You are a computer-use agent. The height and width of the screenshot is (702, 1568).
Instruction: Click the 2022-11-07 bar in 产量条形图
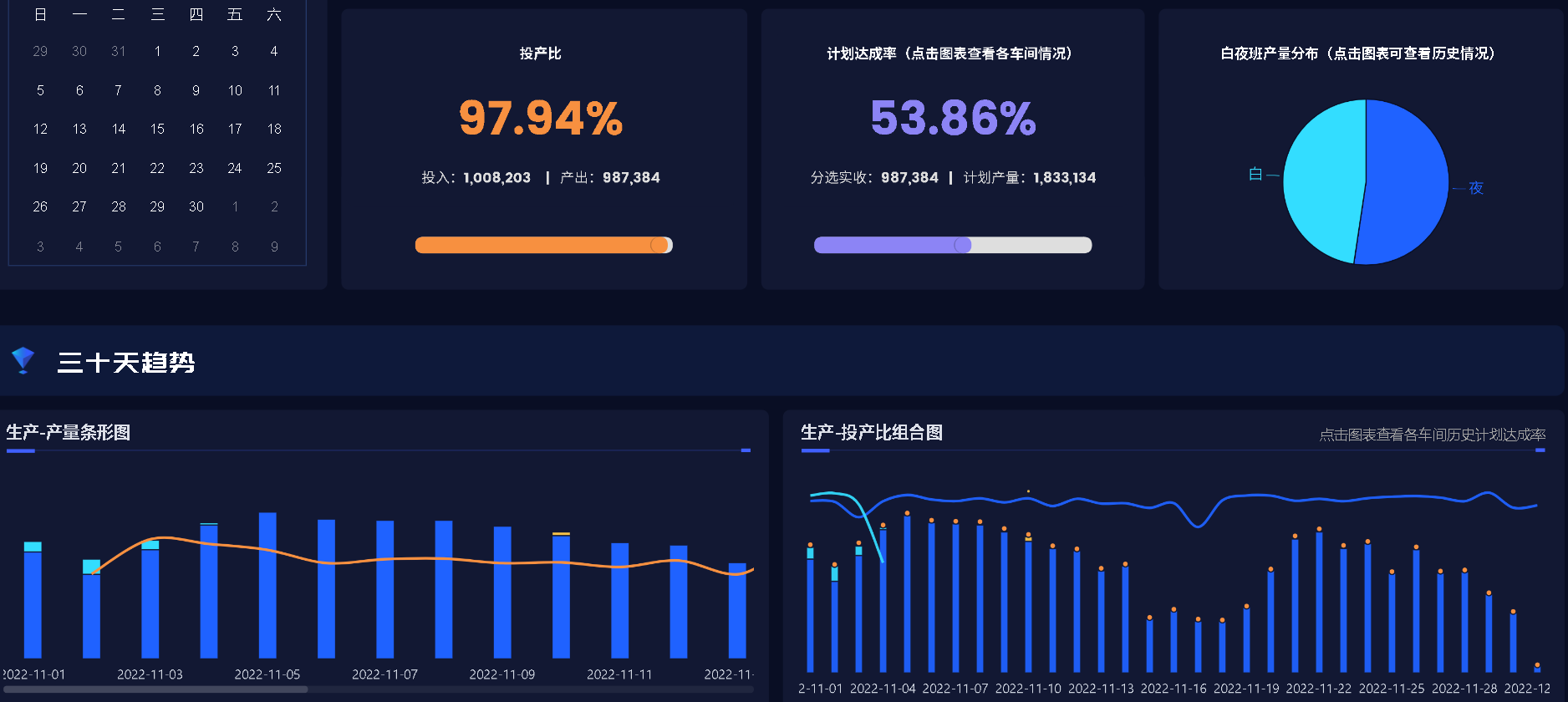coord(385,589)
